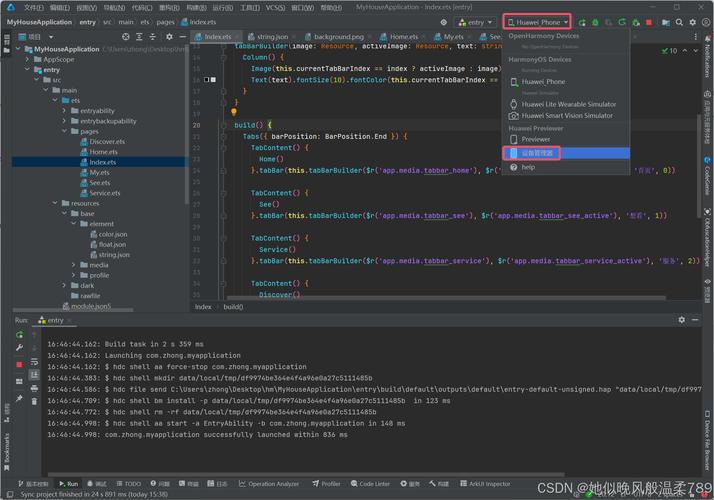
Task: Open the project view mode dropdown arrow
Action: 51,37
